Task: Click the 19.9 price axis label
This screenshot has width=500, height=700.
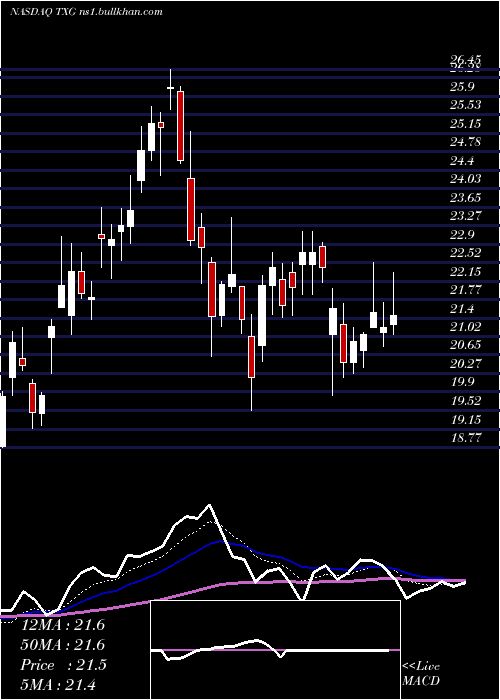Action: [462, 382]
